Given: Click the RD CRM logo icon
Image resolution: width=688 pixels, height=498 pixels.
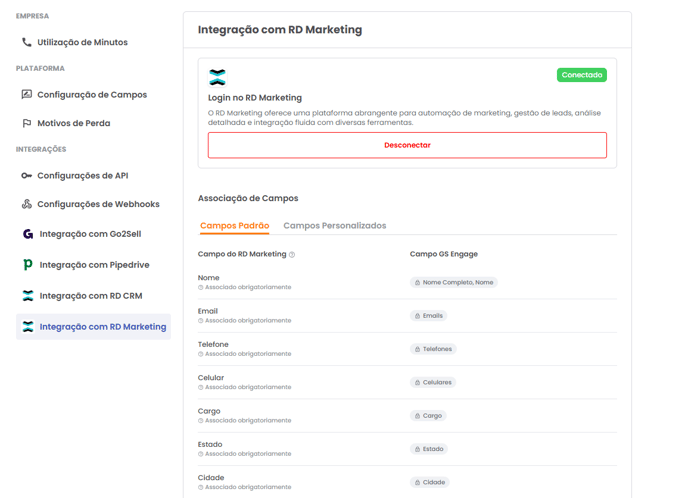Looking at the screenshot, I should (x=28, y=296).
